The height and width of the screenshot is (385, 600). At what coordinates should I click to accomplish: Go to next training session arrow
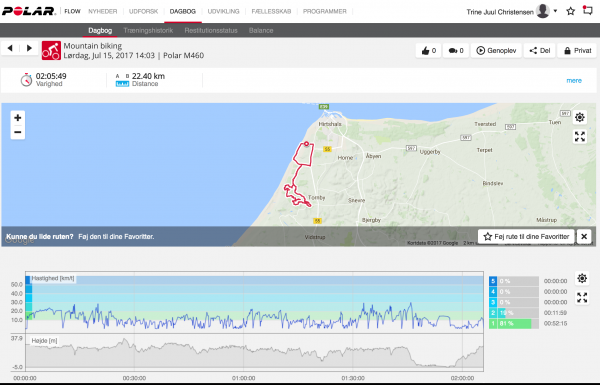click(x=29, y=48)
